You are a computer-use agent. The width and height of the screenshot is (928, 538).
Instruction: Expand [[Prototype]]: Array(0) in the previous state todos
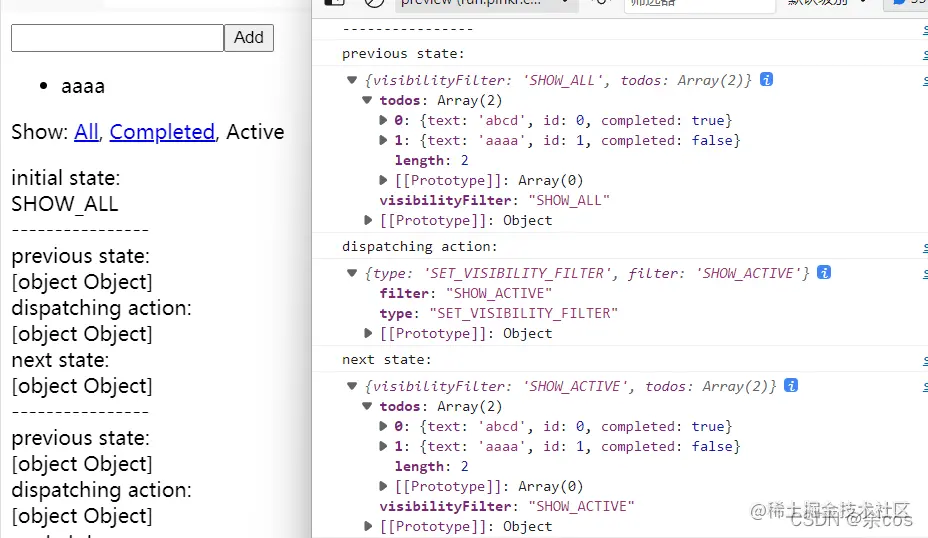click(x=383, y=180)
